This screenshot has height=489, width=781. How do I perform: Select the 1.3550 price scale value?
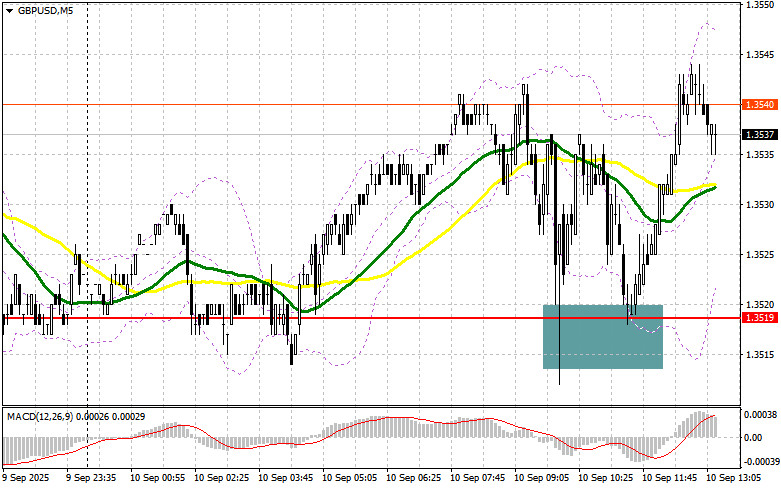[x=760, y=4]
